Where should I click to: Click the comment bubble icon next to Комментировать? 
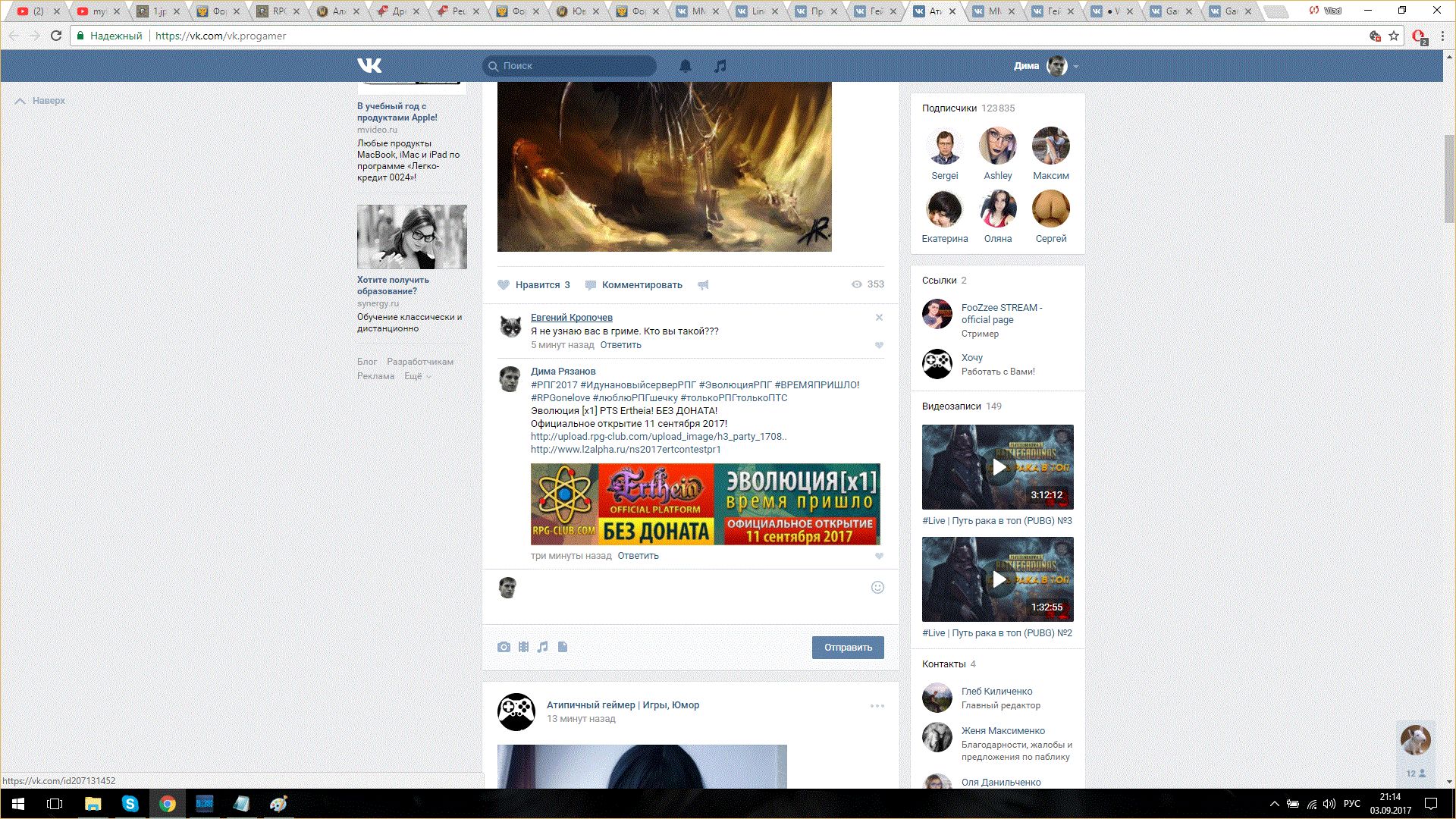click(x=591, y=286)
